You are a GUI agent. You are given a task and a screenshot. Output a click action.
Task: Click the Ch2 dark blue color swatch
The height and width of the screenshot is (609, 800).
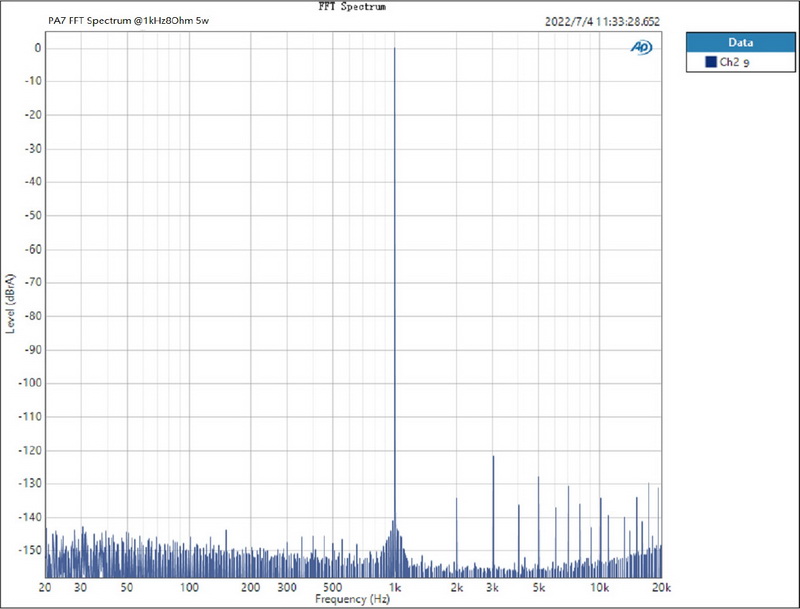[x=710, y=62]
